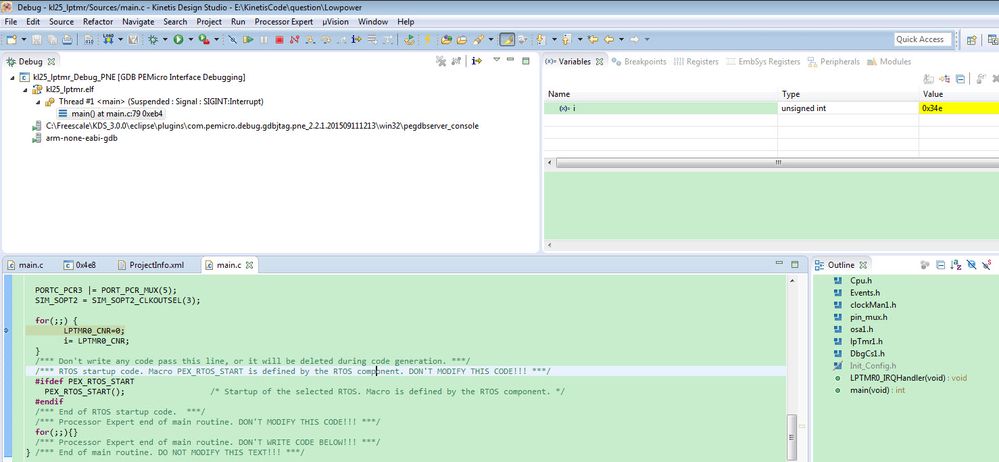
Task: Open the Run Last Tool dropdown arrow
Action: point(217,40)
